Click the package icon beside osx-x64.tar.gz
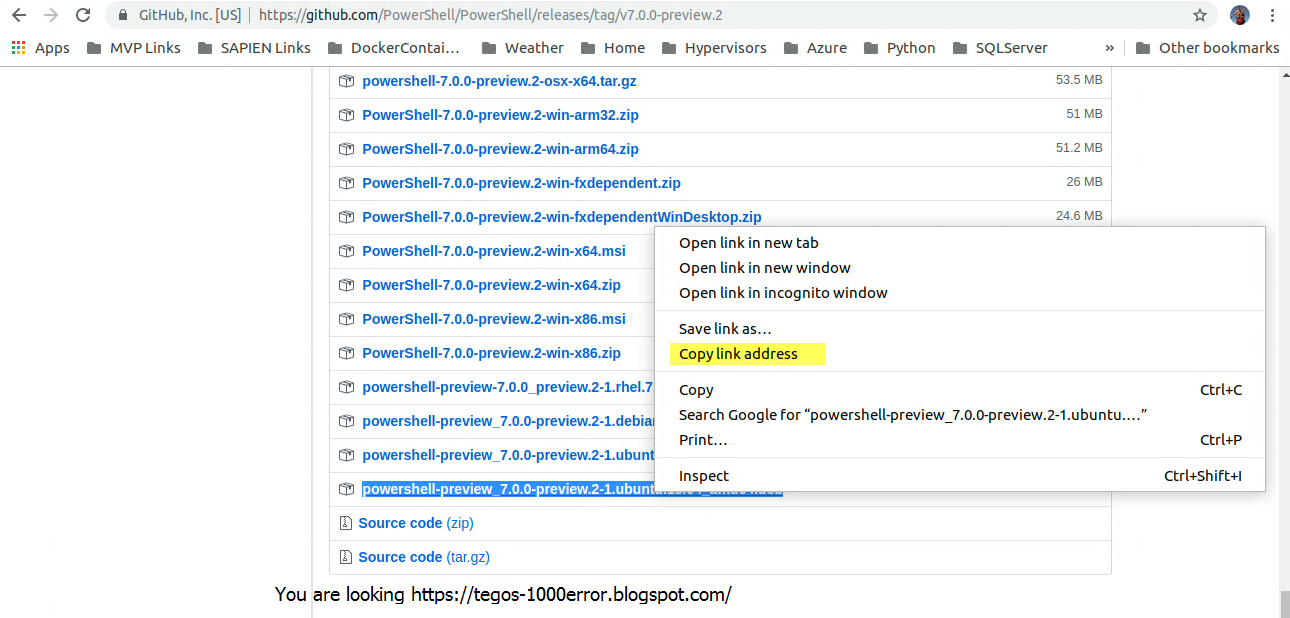Screen dimensions: 1290x618 coord(346,81)
